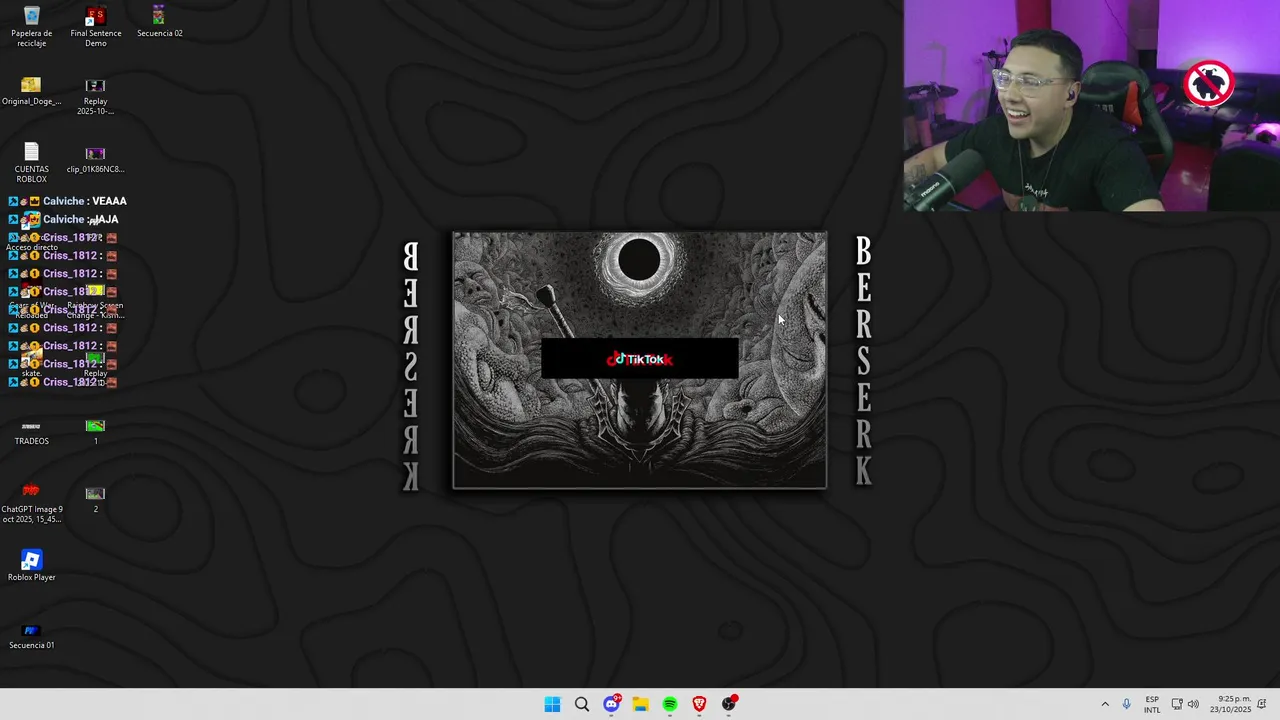The width and height of the screenshot is (1280, 720).
Task: Open Brave browser from the taskbar
Action: click(x=699, y=704)
